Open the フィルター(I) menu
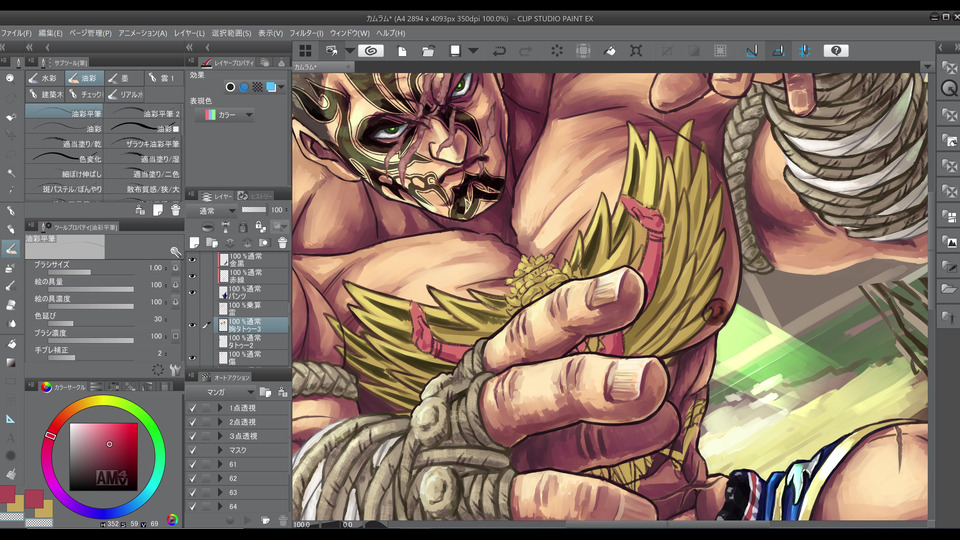This screenshot has height=540, width=960. [x=306, y=33]
